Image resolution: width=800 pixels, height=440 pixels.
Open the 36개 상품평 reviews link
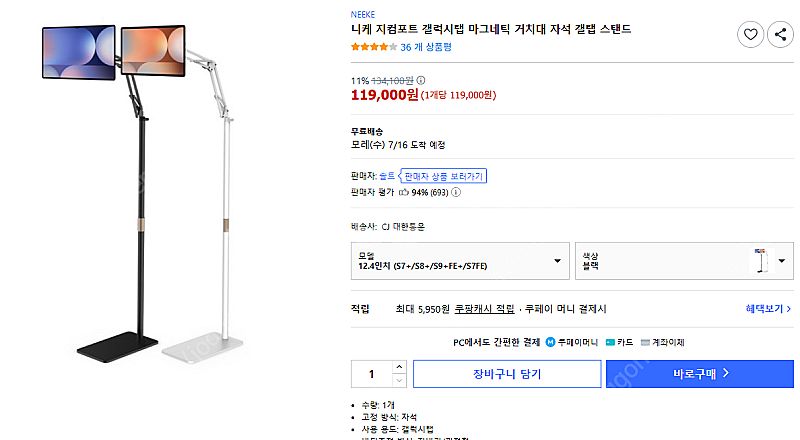click(426, 46)
